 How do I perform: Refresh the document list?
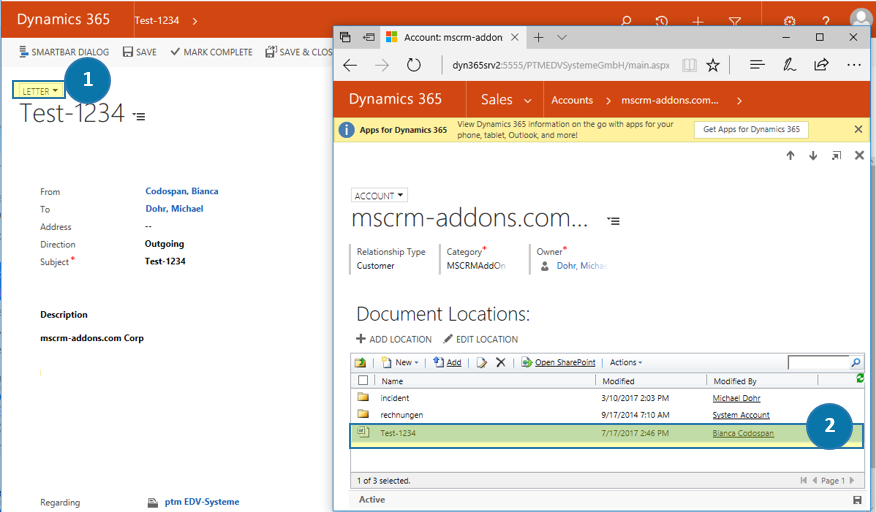click(860, 378)
